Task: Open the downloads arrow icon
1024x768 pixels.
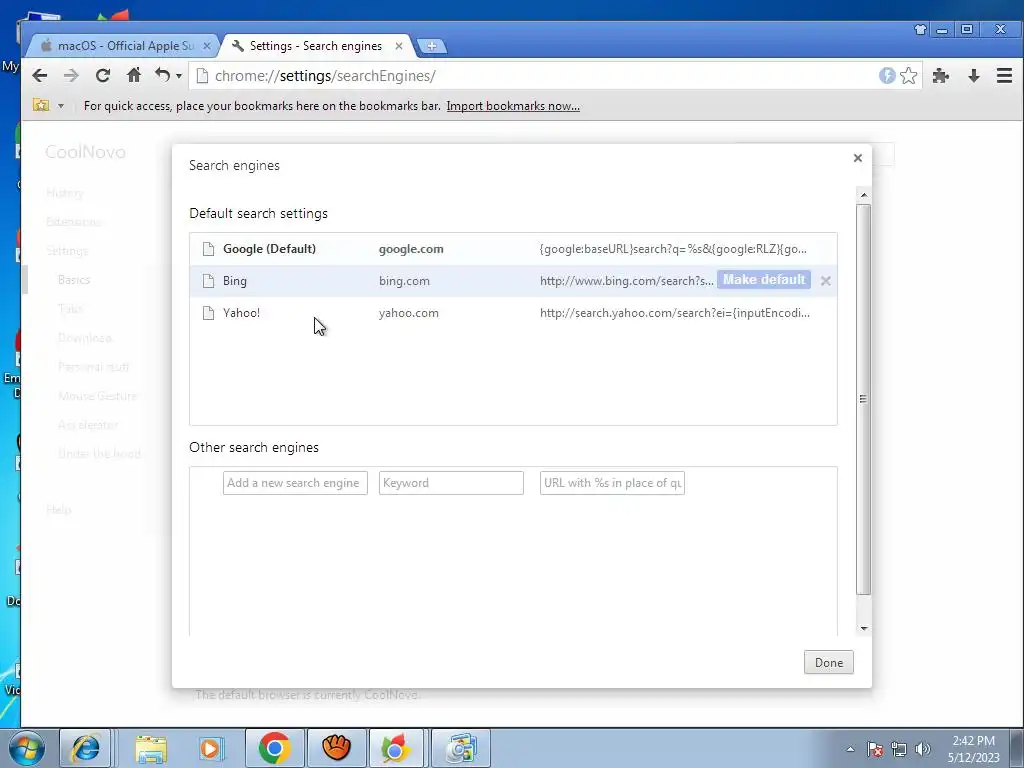Action: point(974,76)
